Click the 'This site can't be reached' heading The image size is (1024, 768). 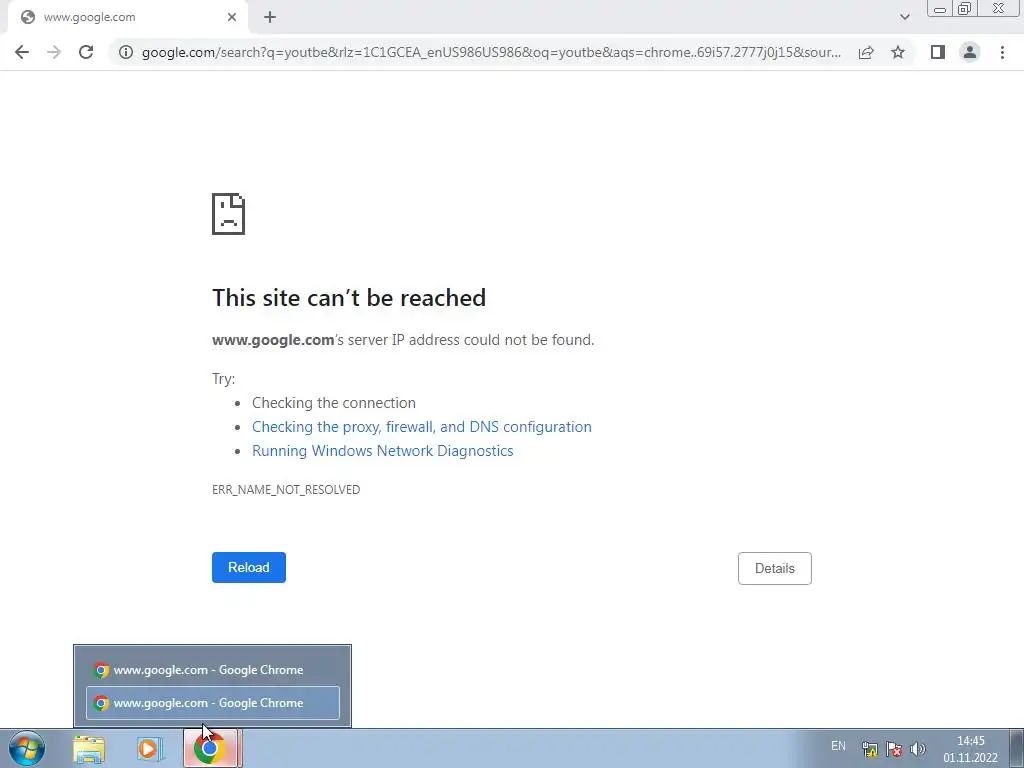349,298
